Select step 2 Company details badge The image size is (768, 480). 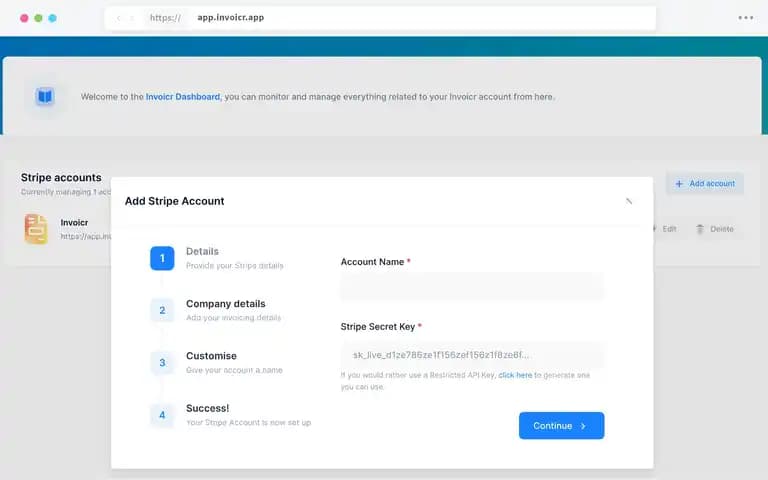[x=162, y=311]
